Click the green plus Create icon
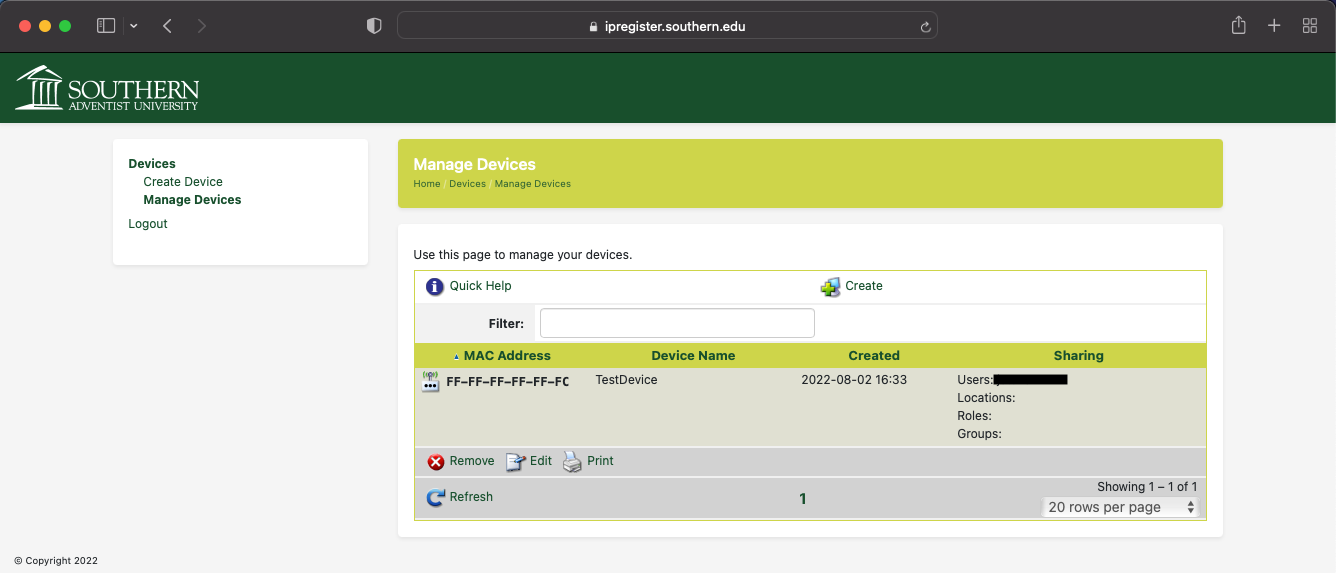 click(830, 287)
